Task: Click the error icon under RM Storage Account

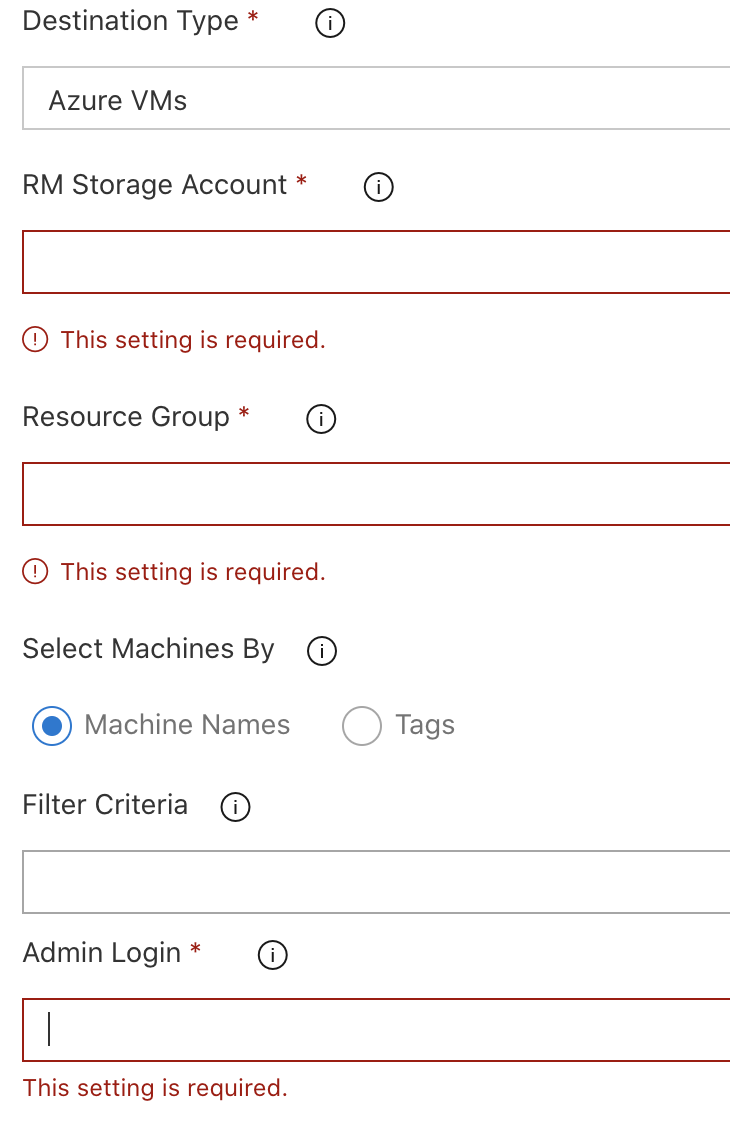Action: click(36, 340)
